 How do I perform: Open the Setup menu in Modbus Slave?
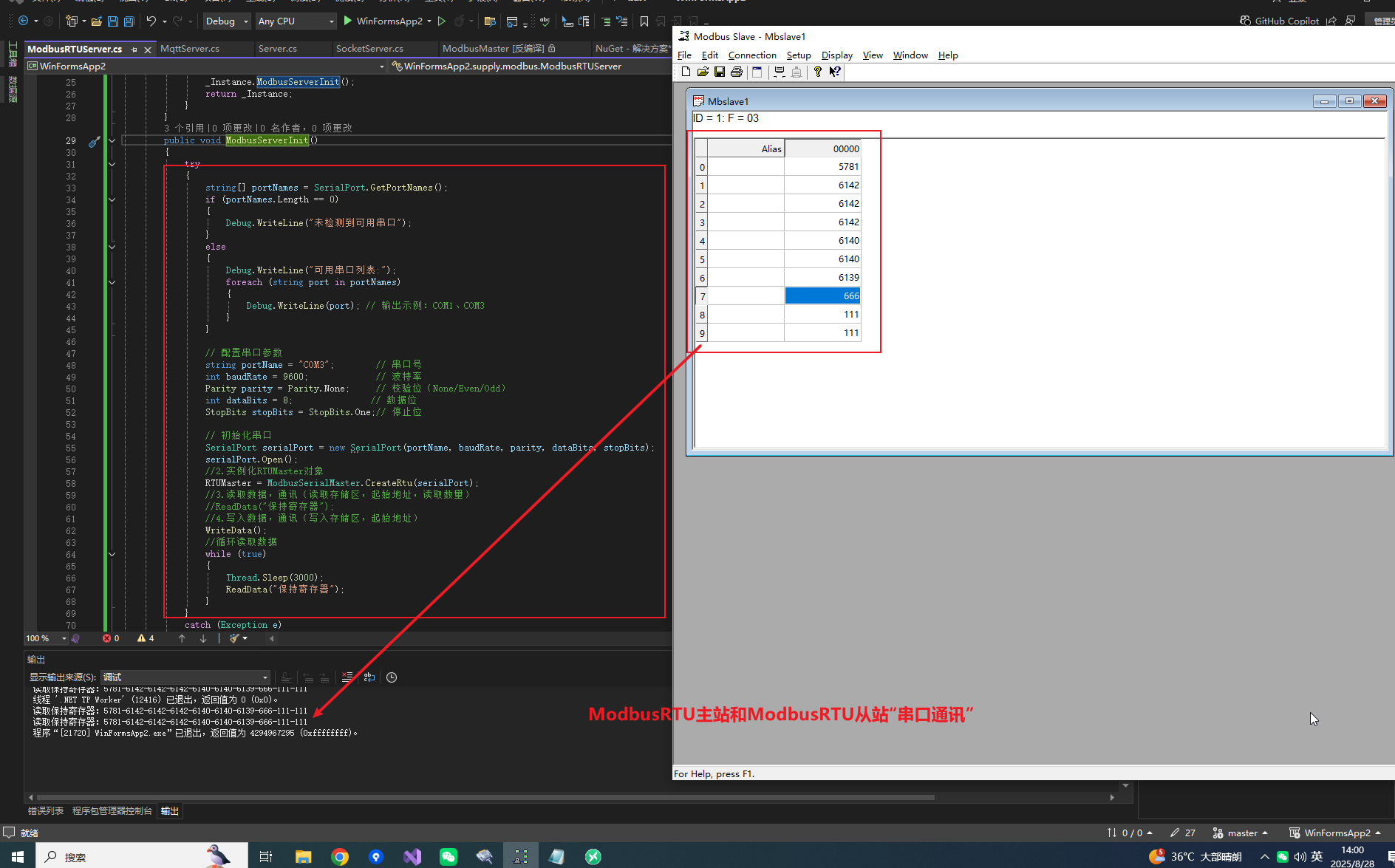point(799,55)
